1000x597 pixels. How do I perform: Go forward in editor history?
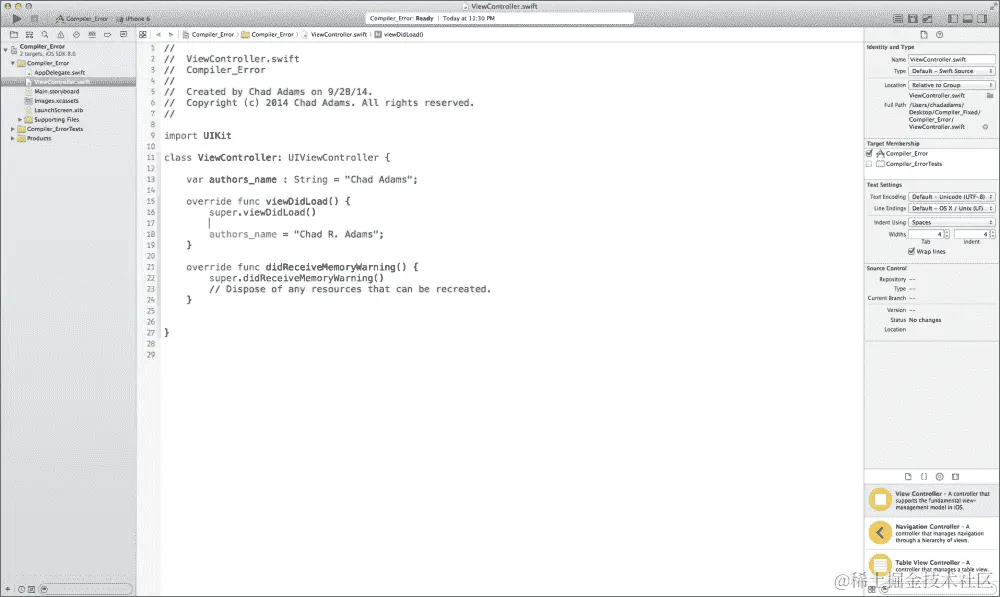(x=170, y=34)
